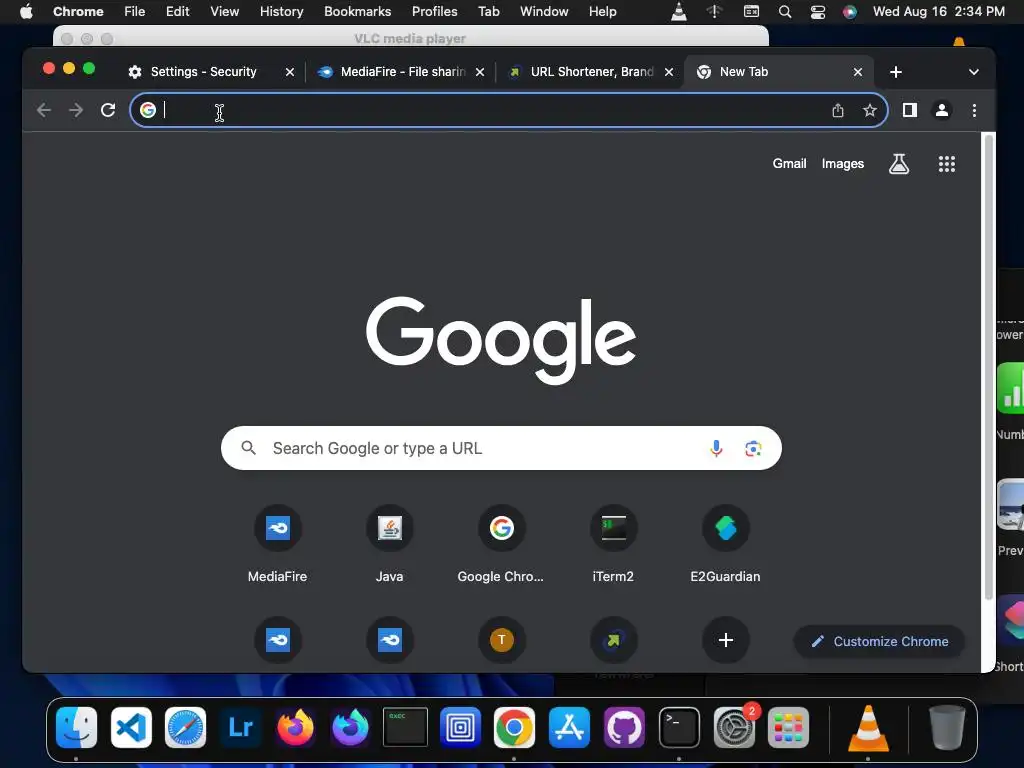Click the date and time in menu bar
The image size is (1024, 768).
point(938,12)
